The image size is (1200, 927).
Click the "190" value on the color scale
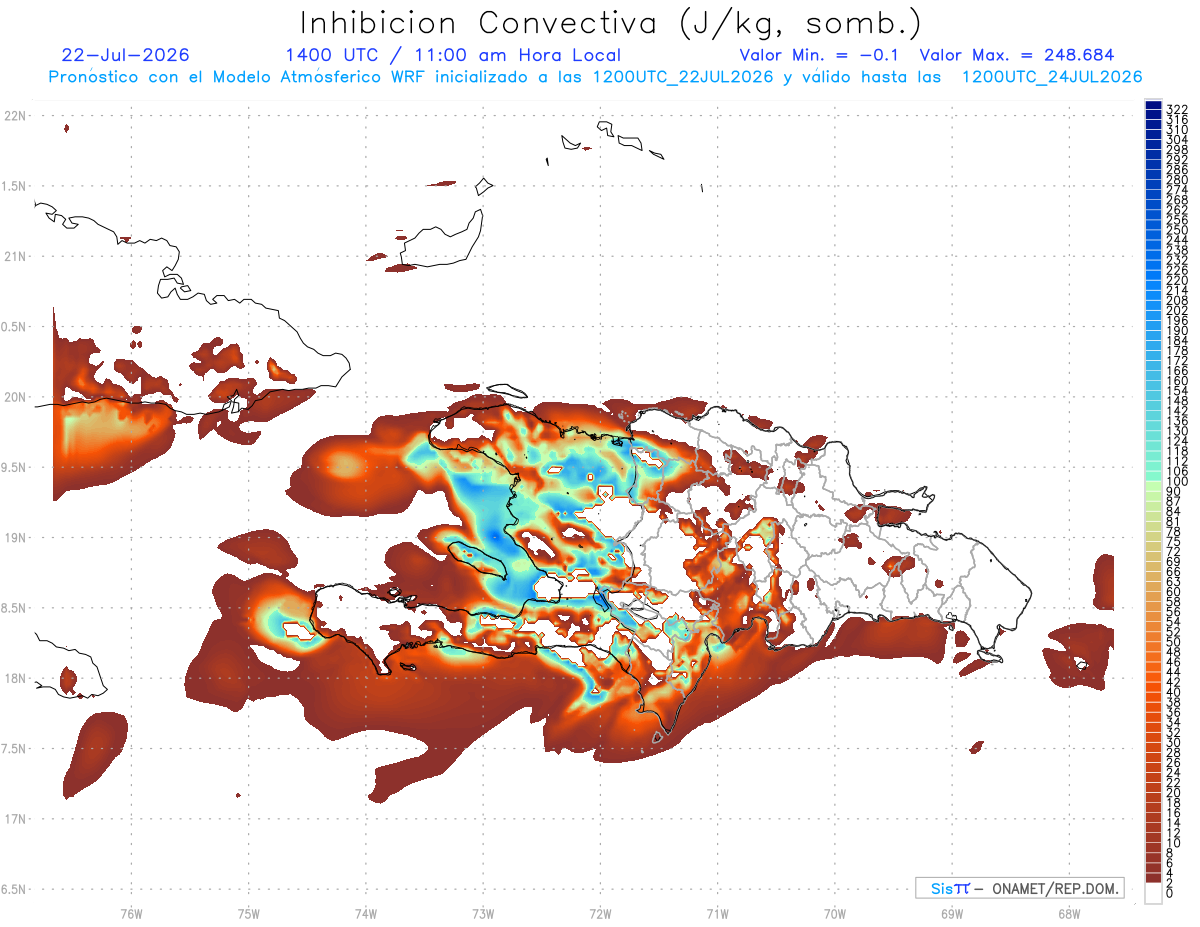pos(1177,331)
